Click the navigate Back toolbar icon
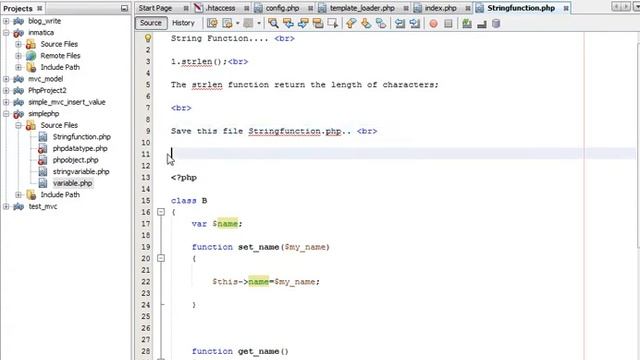 point(227,23)
